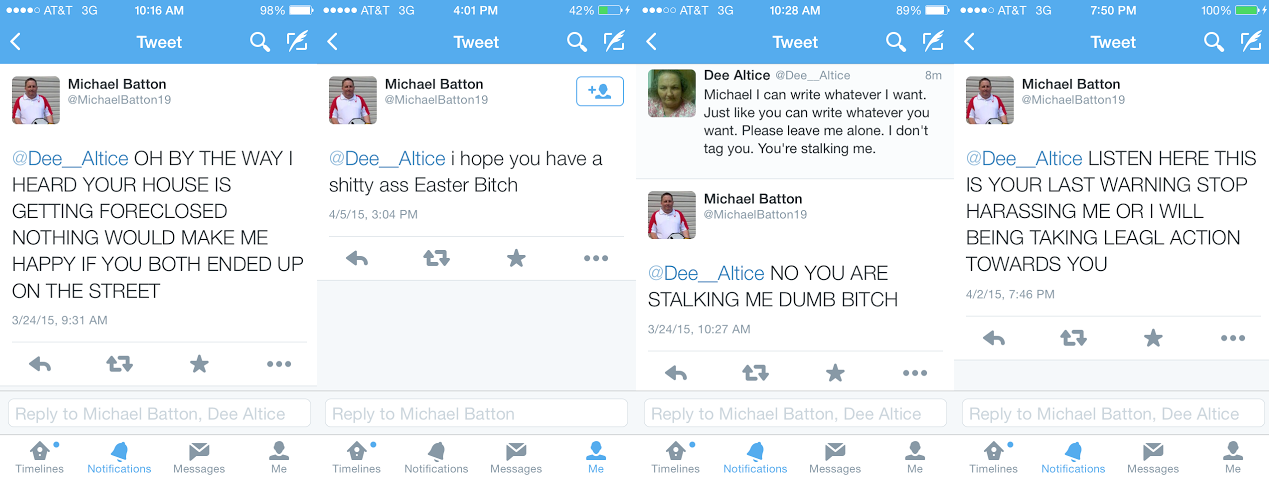This screenshot has height=490, width=1269.
Task: Open more options under the Easter tweet
Action: tap(596, 258)
